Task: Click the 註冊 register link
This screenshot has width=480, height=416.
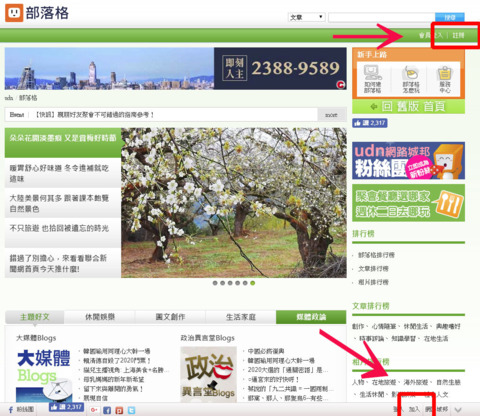Action: 458,35
